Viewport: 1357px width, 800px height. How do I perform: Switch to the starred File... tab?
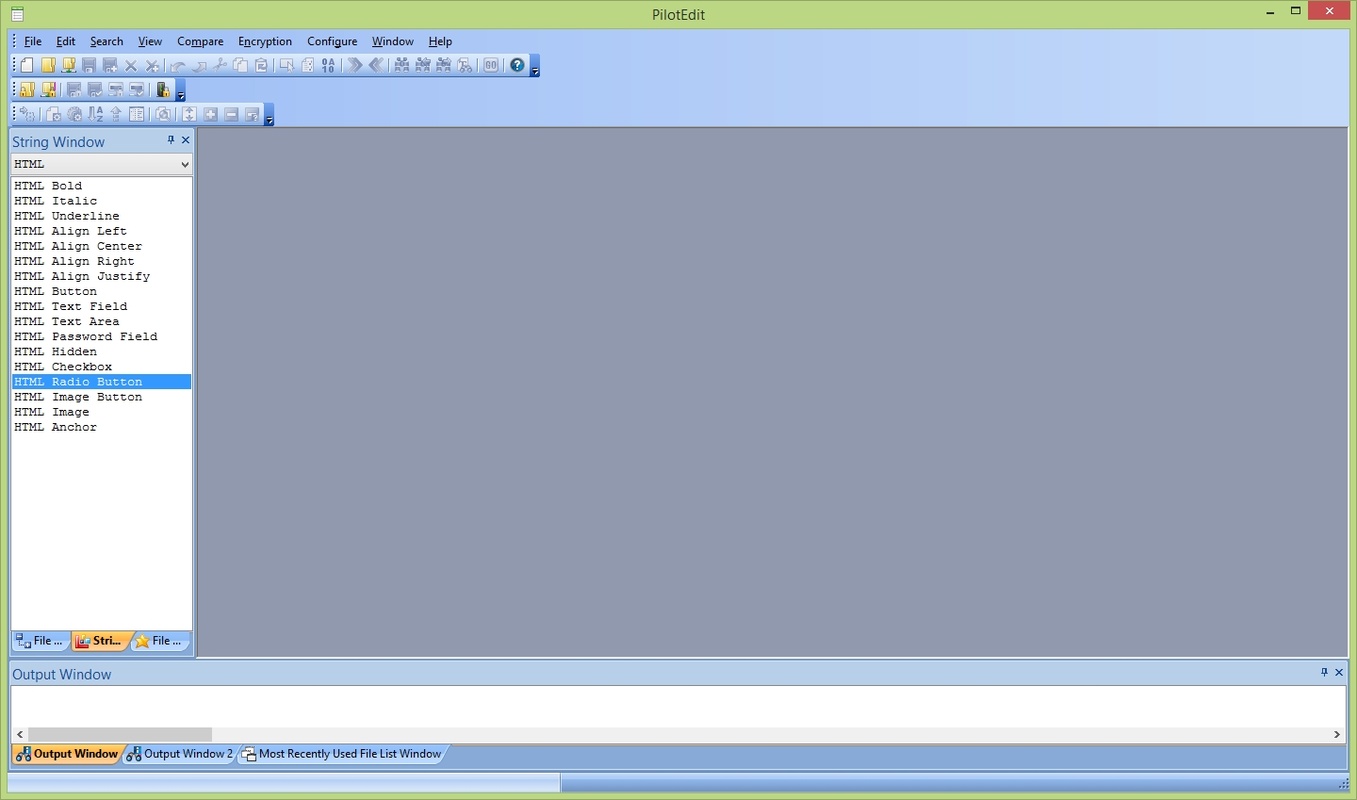(x=159, y=641)
